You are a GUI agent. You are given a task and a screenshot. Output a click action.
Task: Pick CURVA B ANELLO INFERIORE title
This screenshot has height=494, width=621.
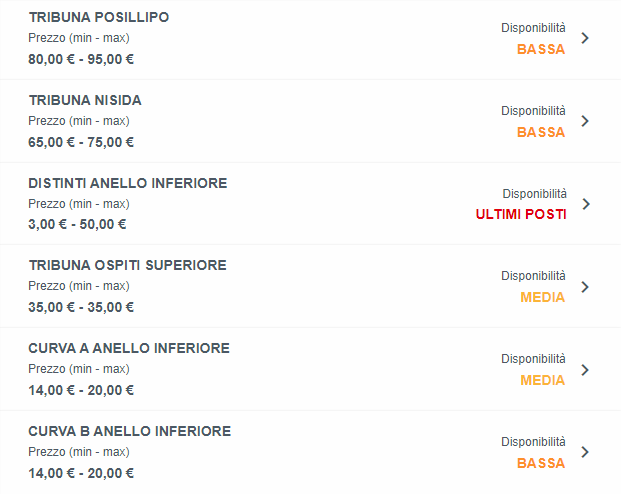(x=130, y=431)
